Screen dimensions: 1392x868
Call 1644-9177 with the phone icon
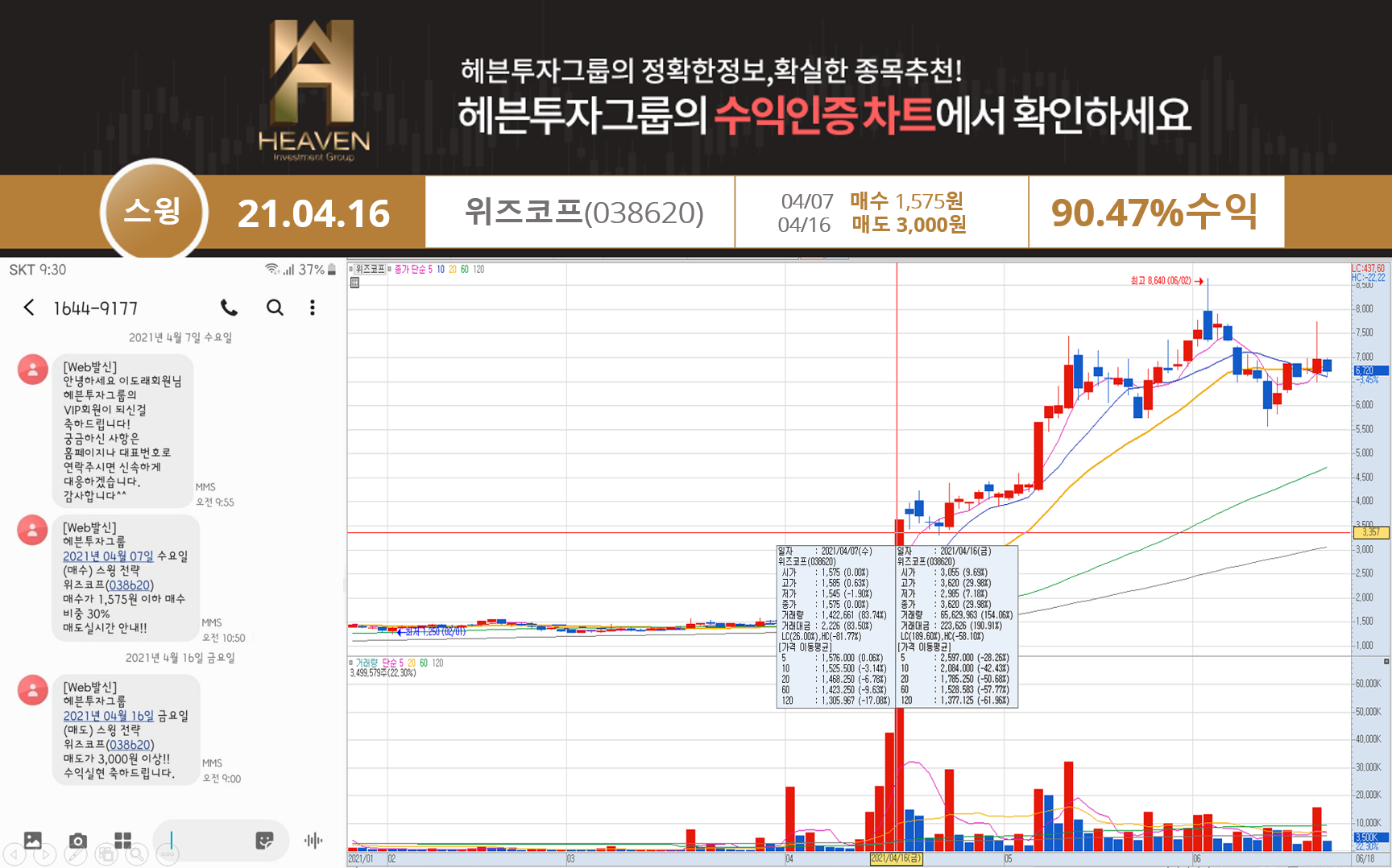(229, 308)
